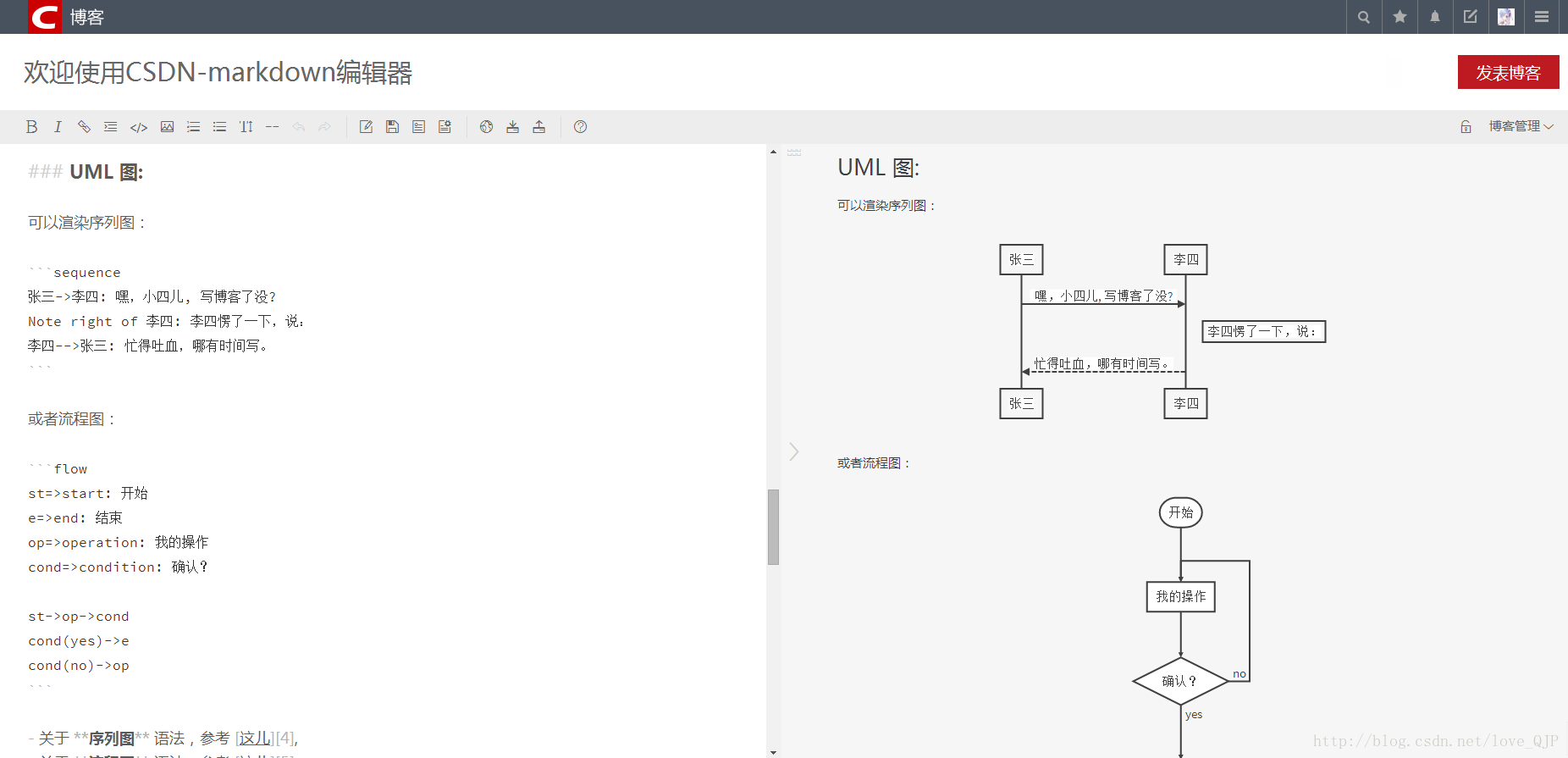1568x758 pixels.
Task: Click the preview heading 'UML 图:'
Action: 878,168
